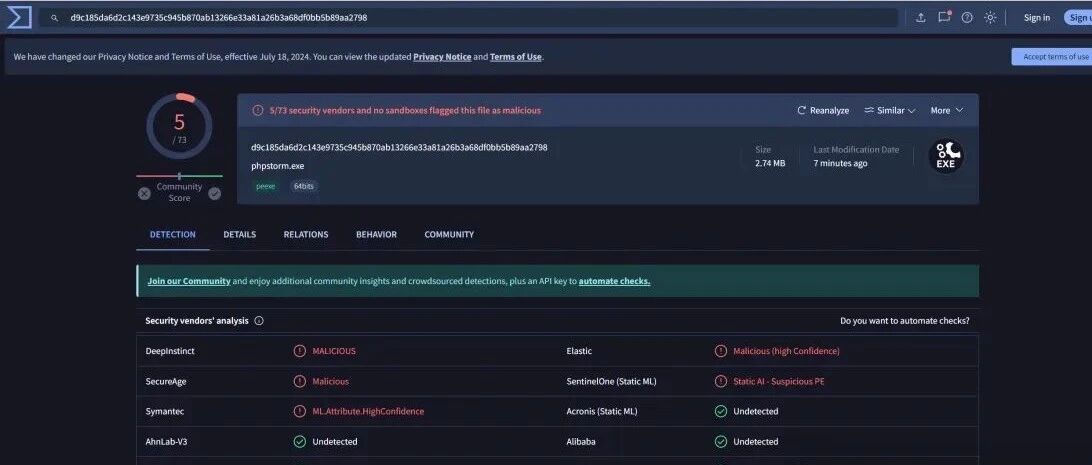The image size is (1092, 465).
Task: Click the SentinelOne (Static ML) vendor name
Action: [611, 381]
